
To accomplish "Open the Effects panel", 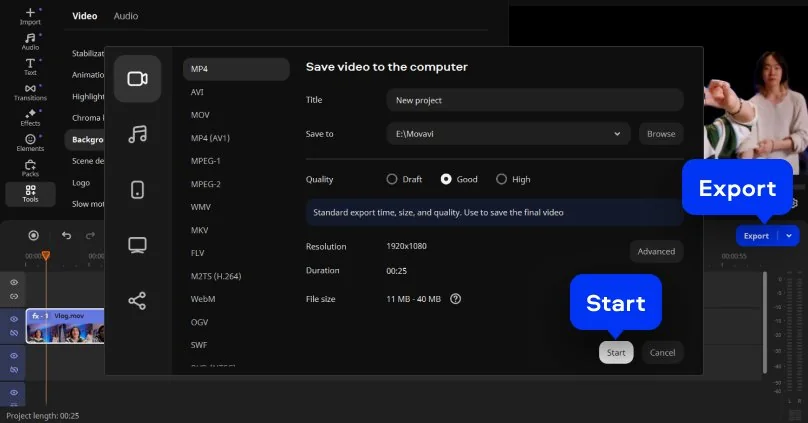I will point(30,116).
